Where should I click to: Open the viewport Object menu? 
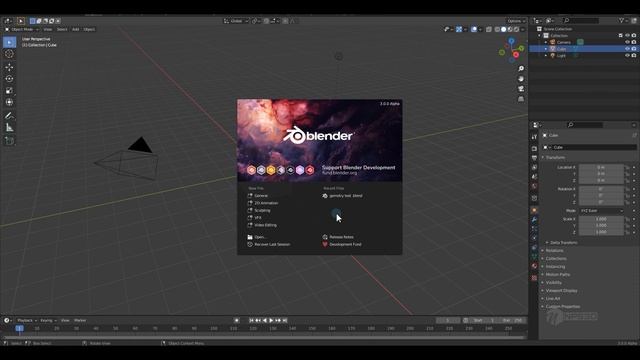pos(89,29)
